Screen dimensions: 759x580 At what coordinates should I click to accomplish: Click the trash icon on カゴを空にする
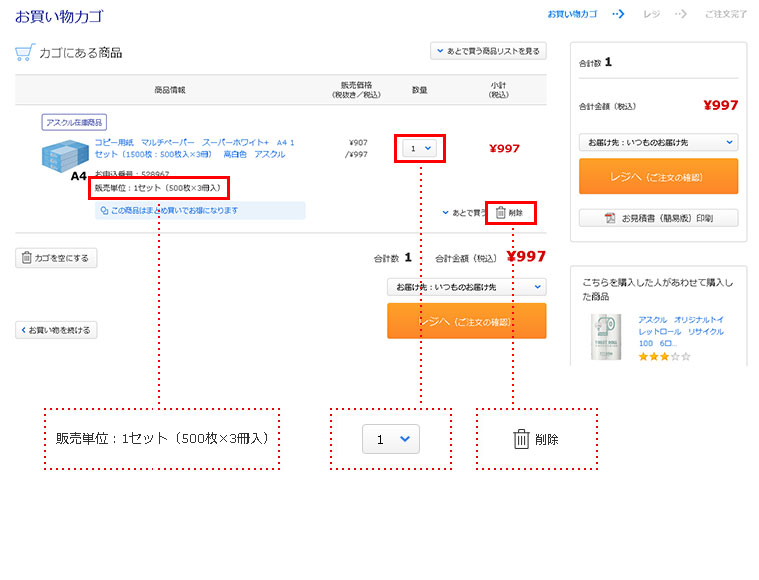coord(26,258)
